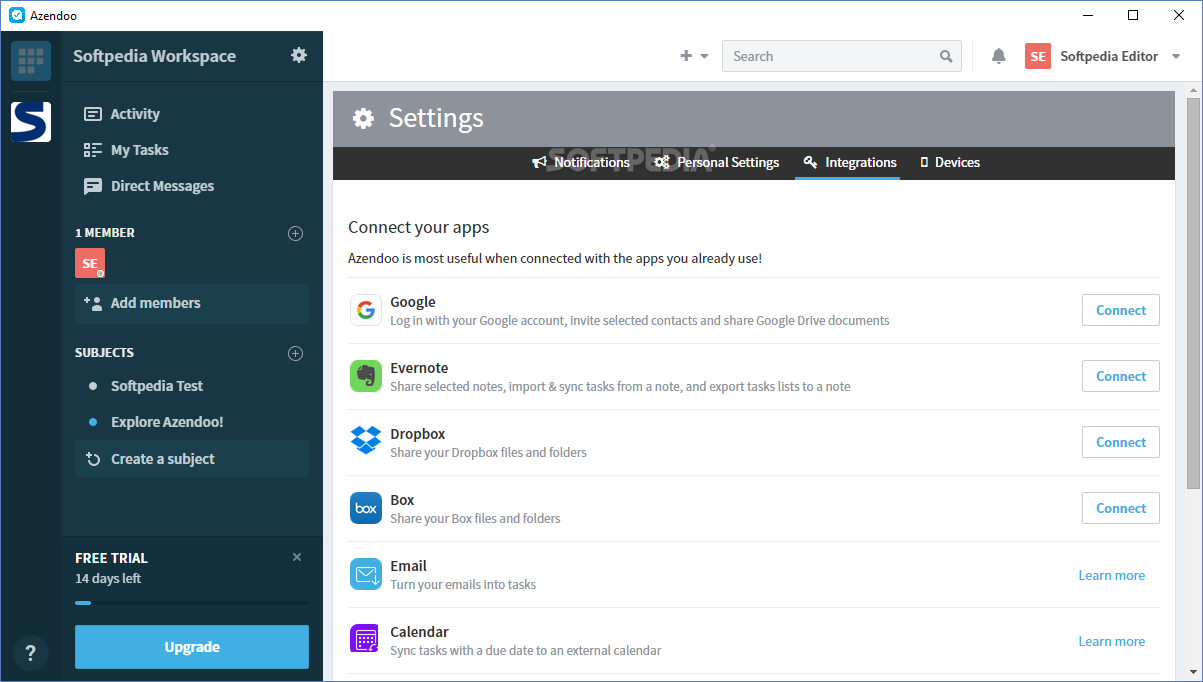This screenshot has width=1203, height=682.
Task: Select the Softpedia workspace logo
Action: coord(31,121)
